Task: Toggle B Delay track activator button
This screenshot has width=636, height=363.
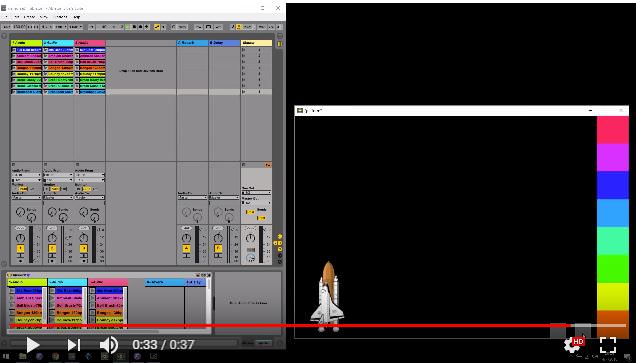Action: [218, 248]
